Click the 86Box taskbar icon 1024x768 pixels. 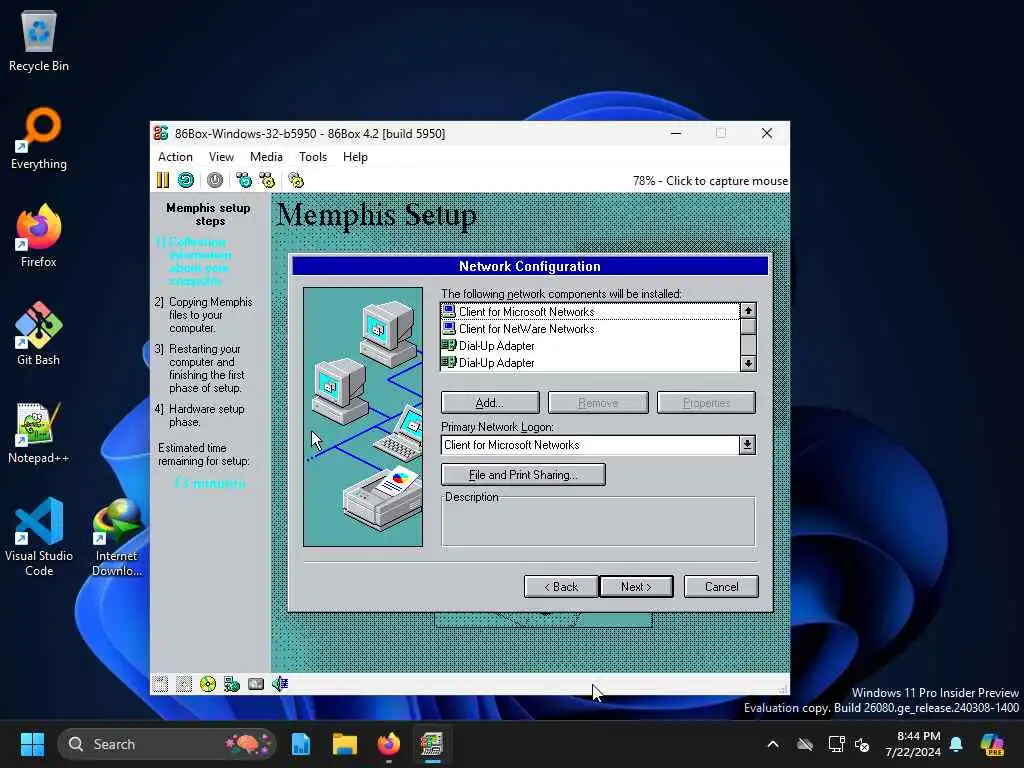[x=432, y=744]
